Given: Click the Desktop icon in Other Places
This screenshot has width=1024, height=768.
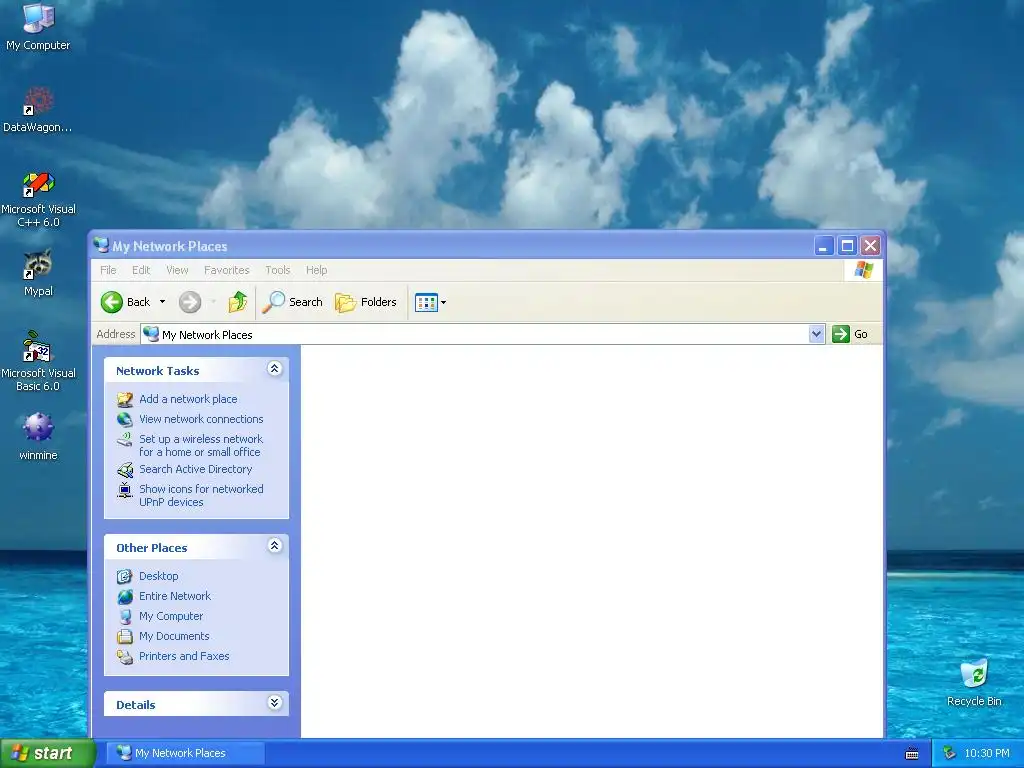Looking at the screenshot, I should (125, 576).
